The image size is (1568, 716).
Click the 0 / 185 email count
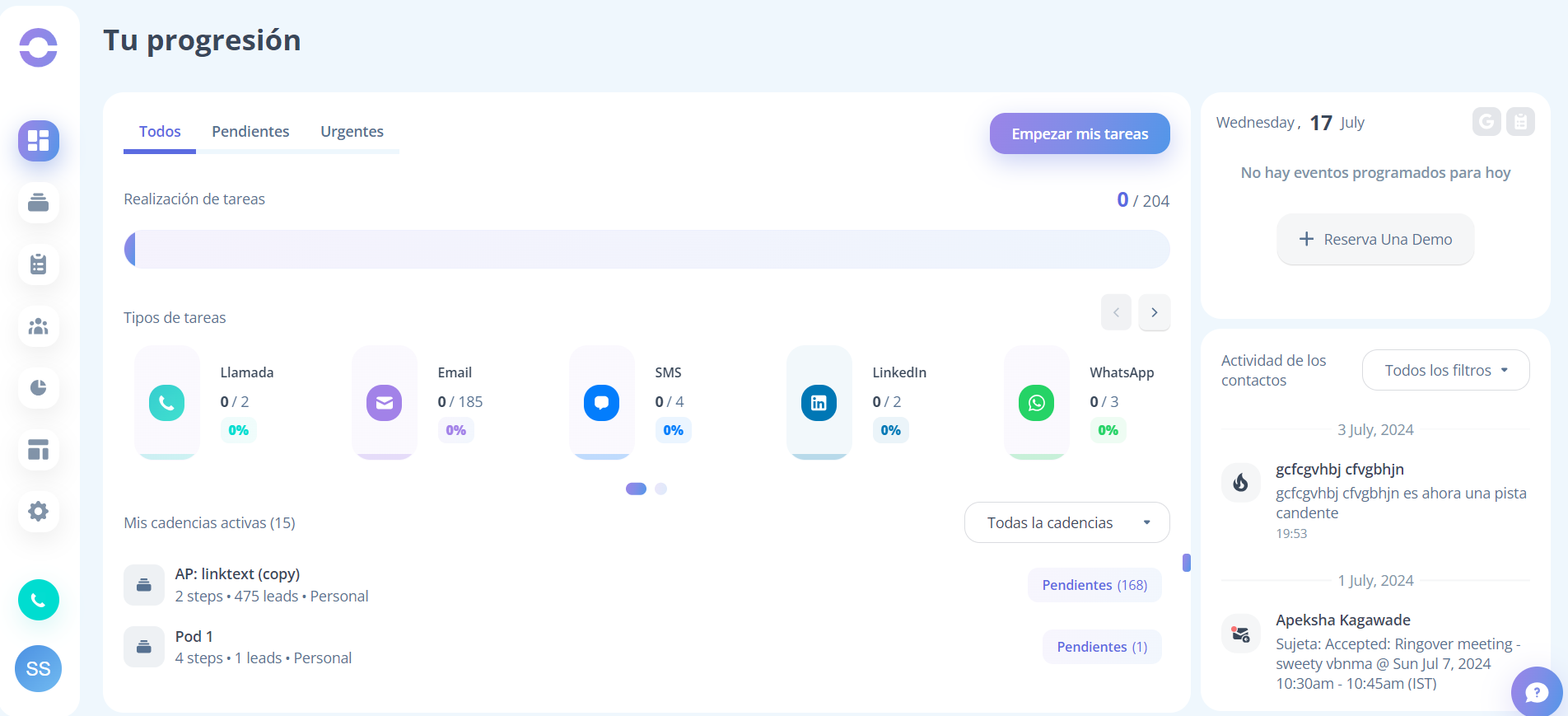coord(460,402)
